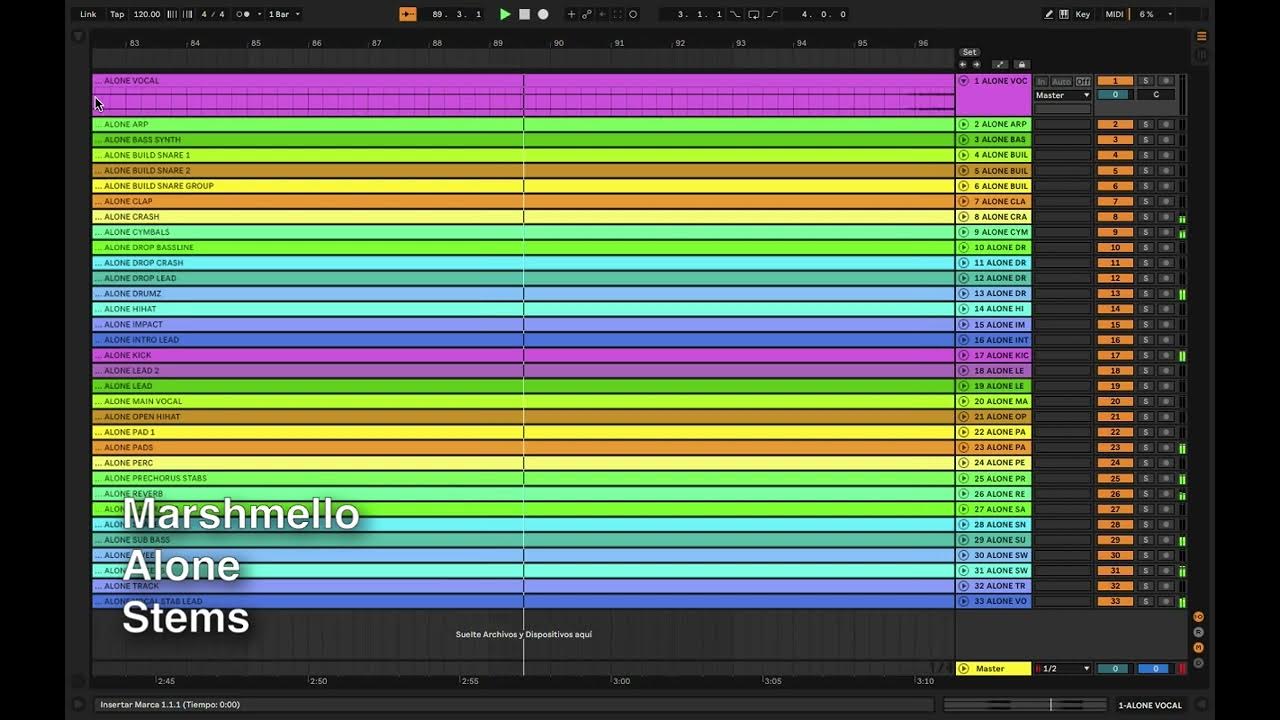Arm record on track 1
This screenshot has width=1280, height=720.
click(1166, 81)
